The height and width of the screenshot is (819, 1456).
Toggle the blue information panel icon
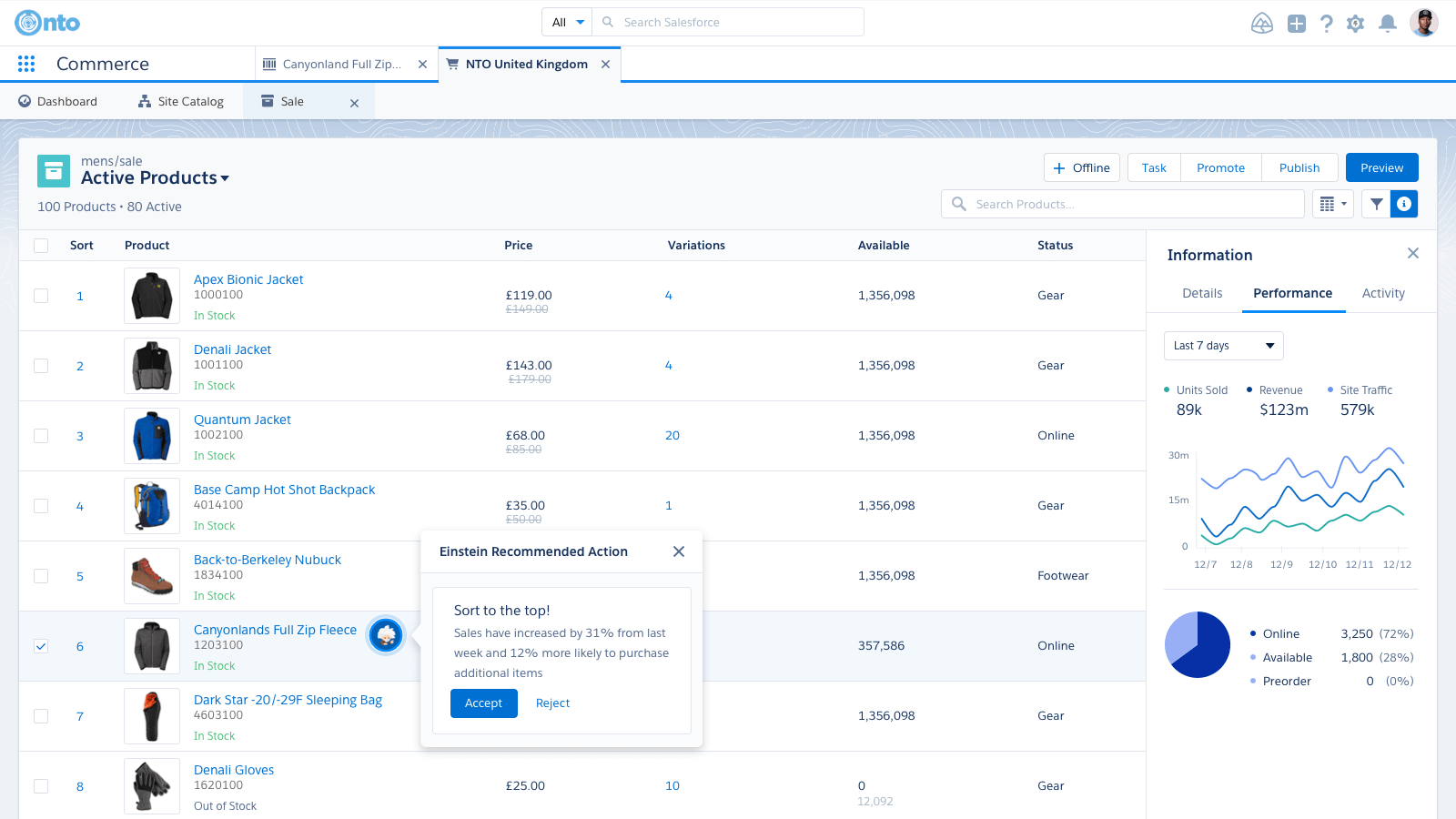[1404, 204]
